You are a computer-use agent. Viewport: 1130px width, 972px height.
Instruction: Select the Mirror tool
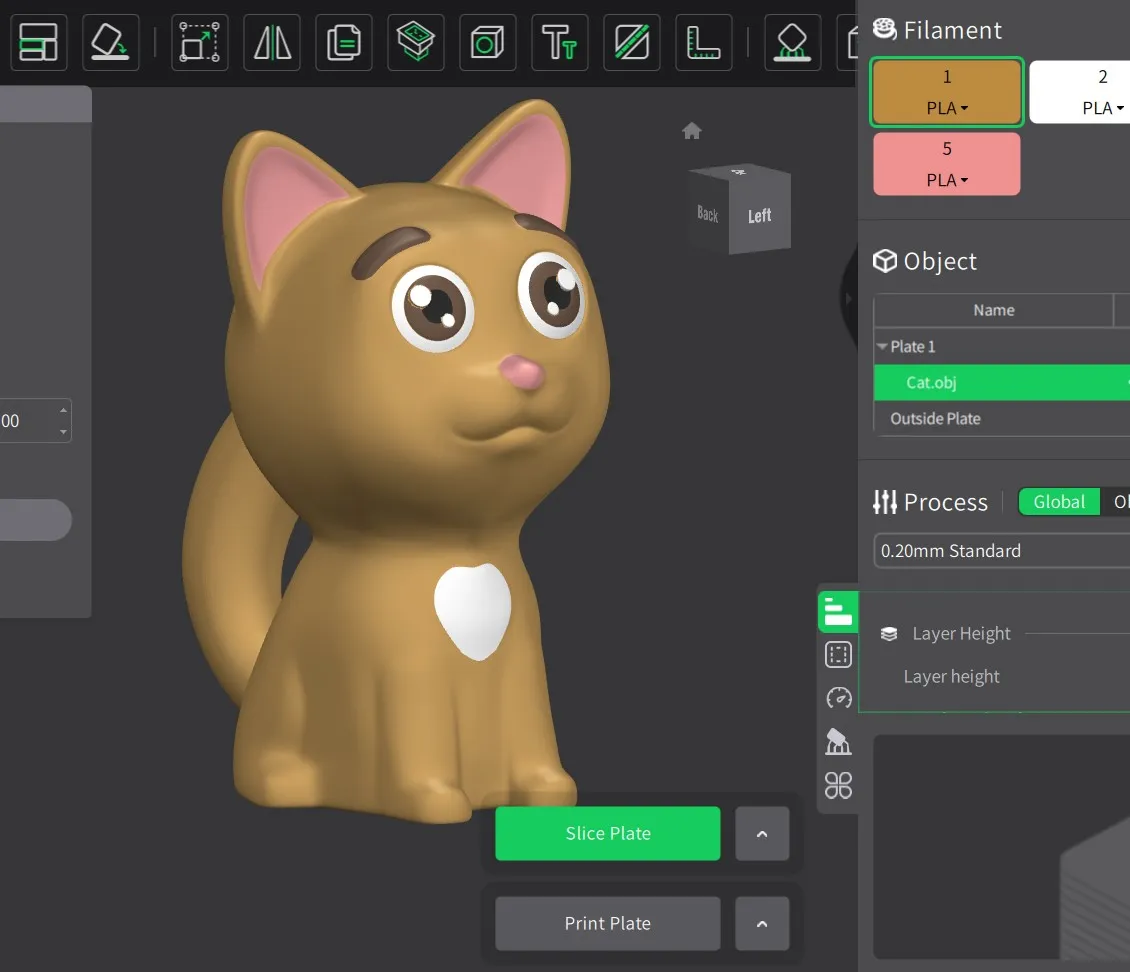271,42
